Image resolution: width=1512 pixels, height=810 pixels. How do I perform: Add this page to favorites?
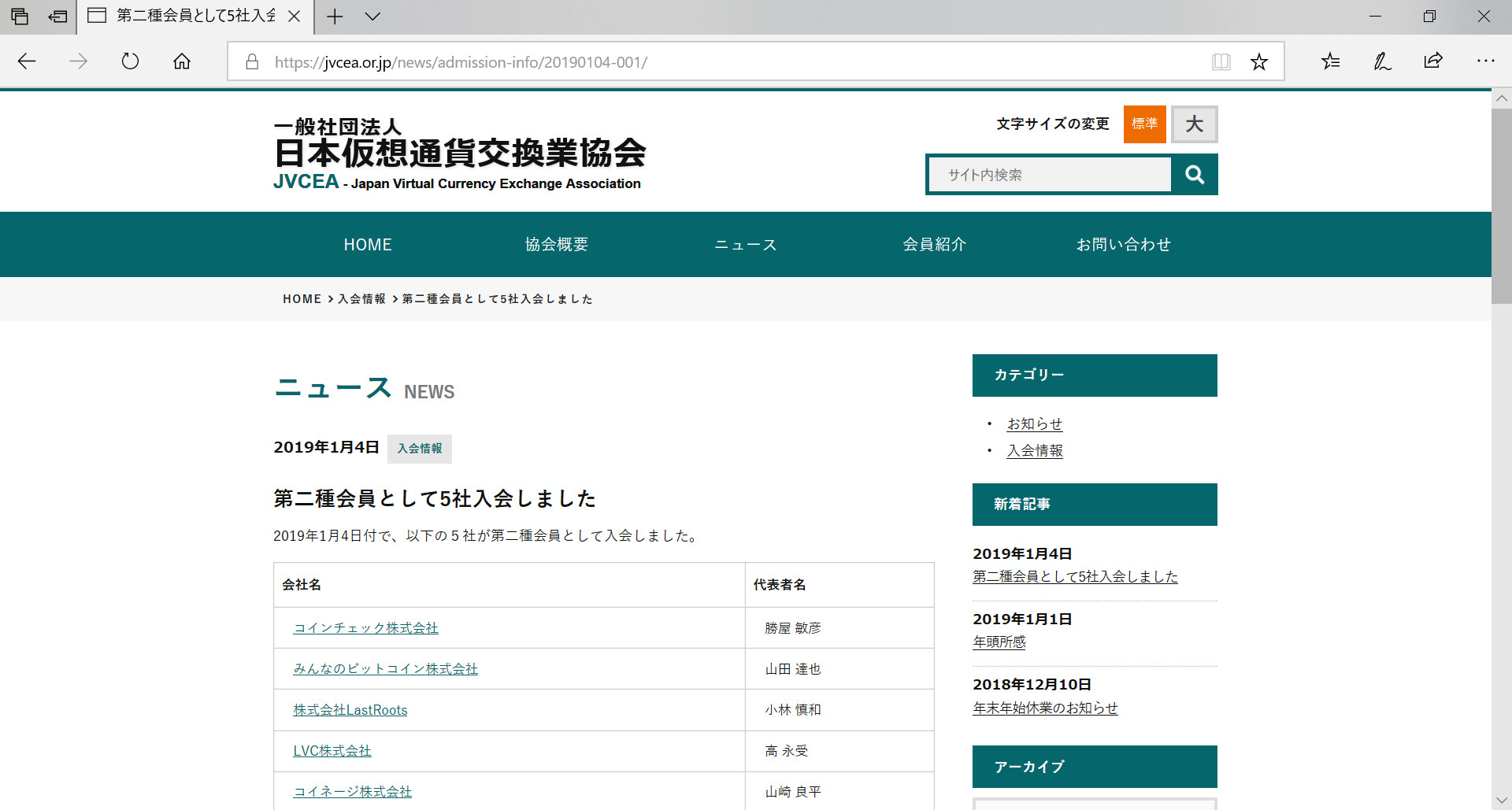coord(1259,62)
